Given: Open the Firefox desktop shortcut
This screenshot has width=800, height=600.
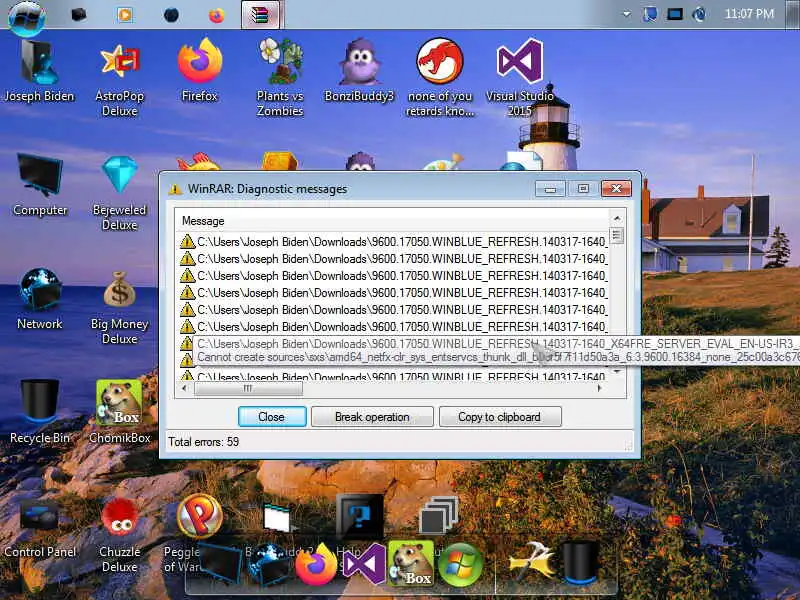Looking at the screenshot, I should point(199,70).
